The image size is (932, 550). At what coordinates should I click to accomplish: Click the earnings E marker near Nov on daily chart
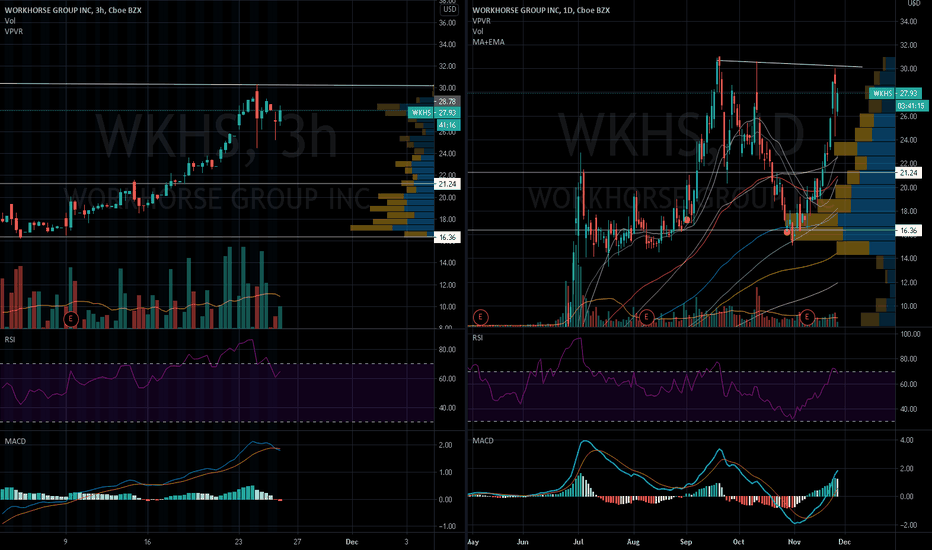(807, 317)
